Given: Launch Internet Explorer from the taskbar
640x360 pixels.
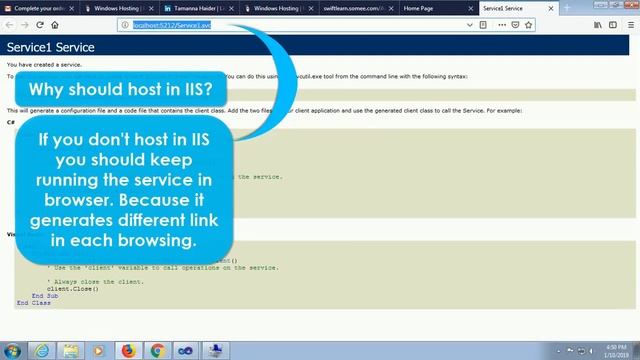Looking at the screenshot, I should click(42, 351).
